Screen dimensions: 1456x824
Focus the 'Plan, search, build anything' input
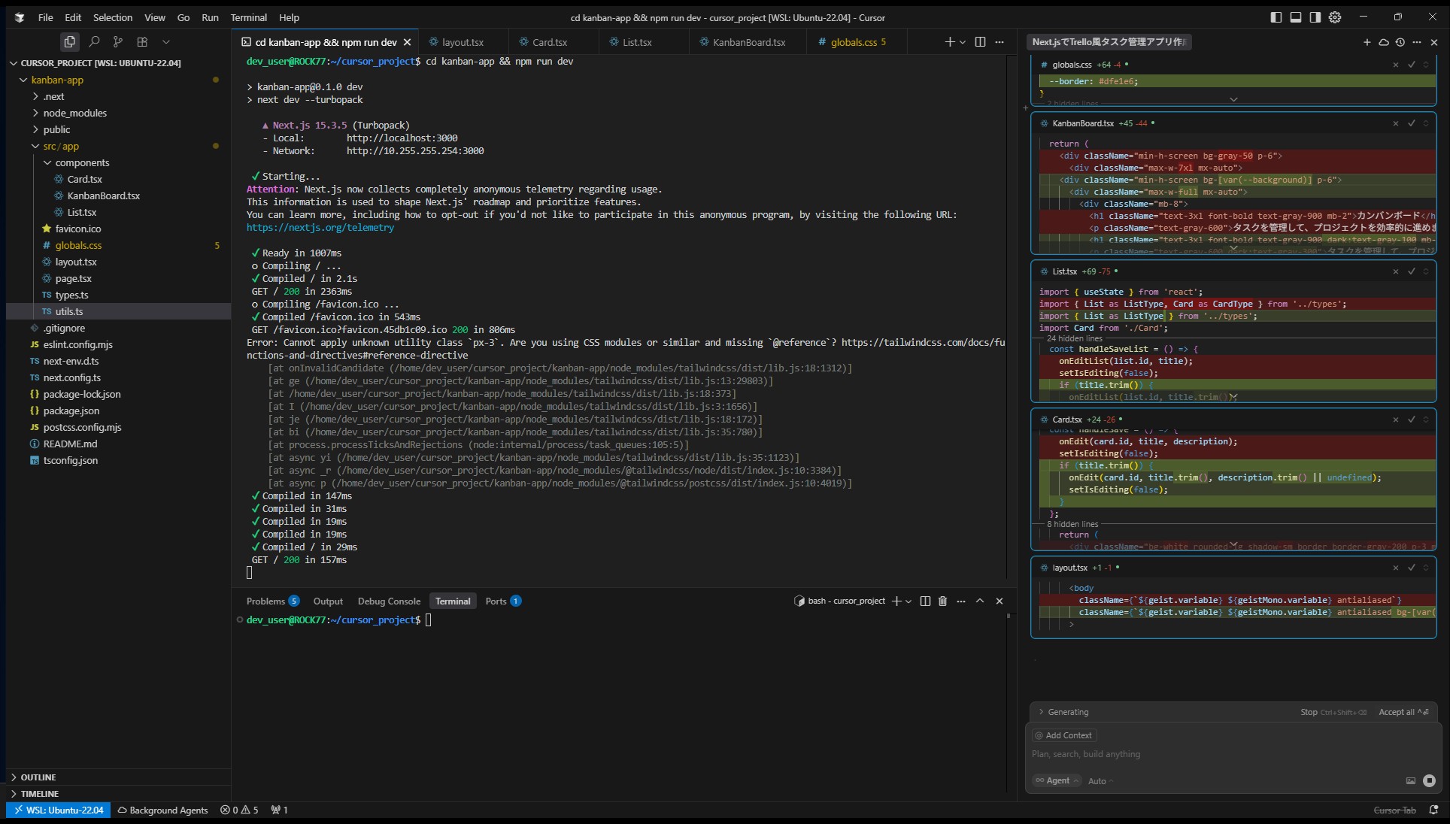pos(1203,754)
